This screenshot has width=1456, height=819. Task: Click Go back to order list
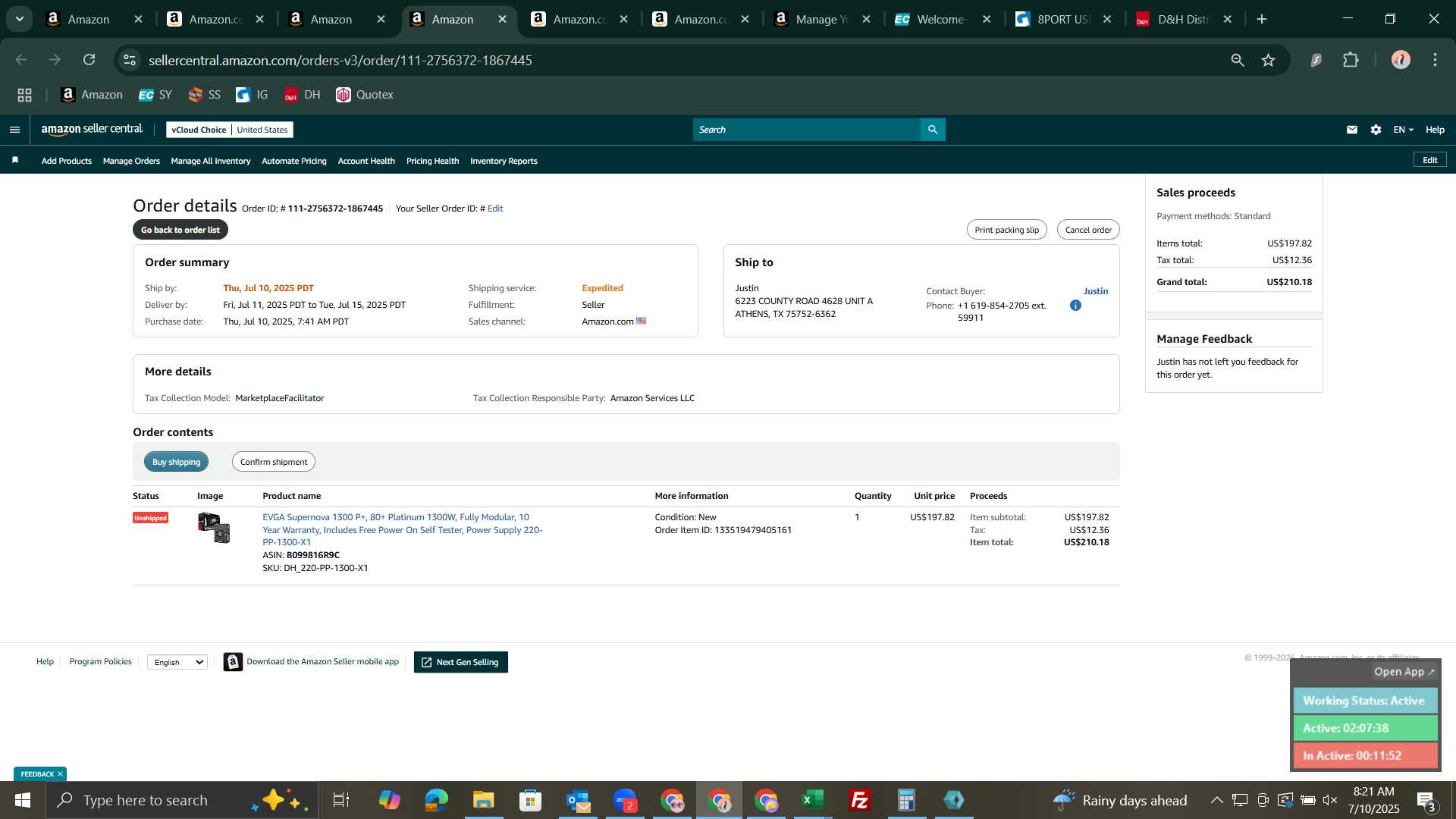180,230
